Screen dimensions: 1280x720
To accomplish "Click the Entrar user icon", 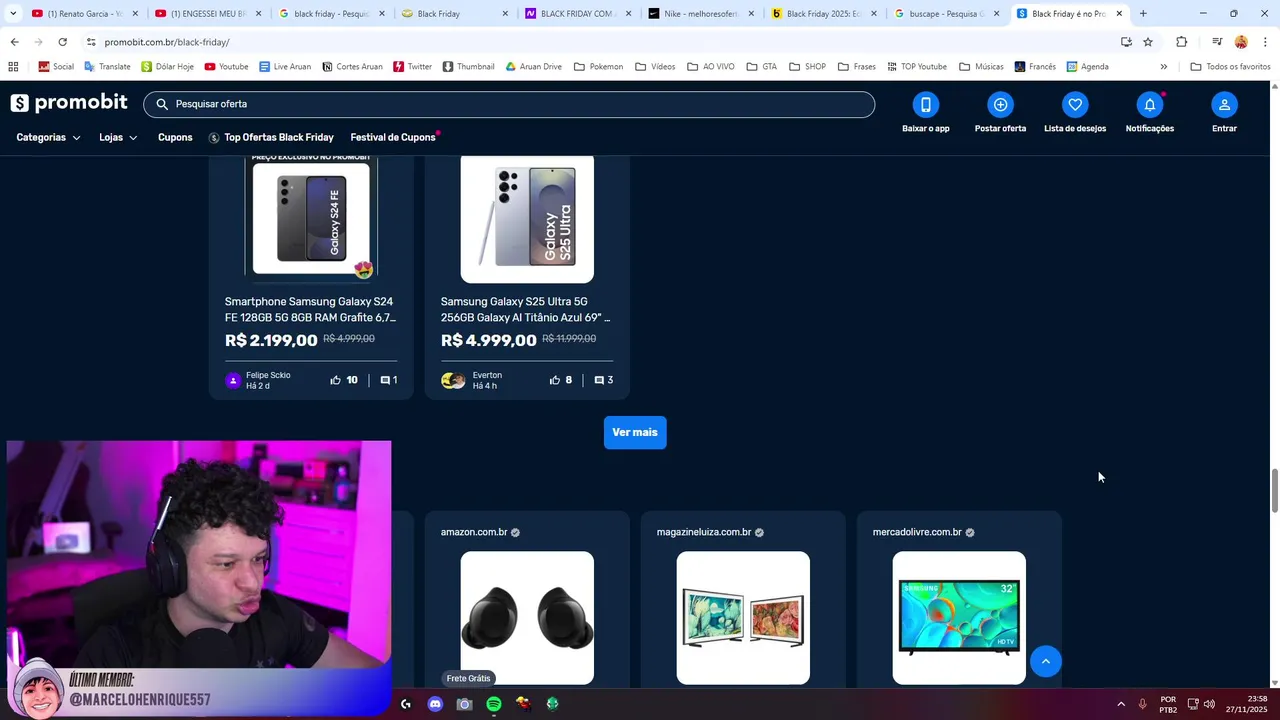I will coord(1224,105).
